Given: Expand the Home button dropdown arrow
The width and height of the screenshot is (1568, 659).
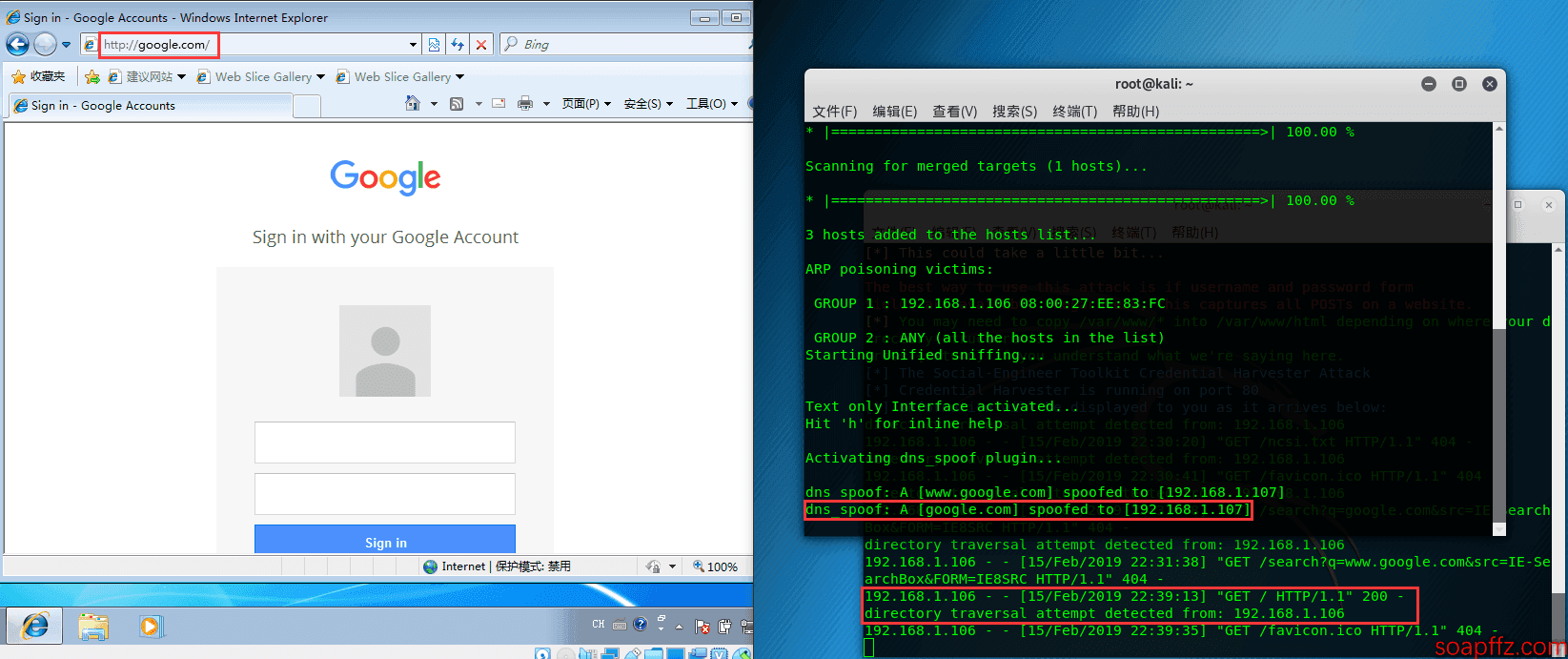Looking at the screenshot, I should tap(434, 104).
